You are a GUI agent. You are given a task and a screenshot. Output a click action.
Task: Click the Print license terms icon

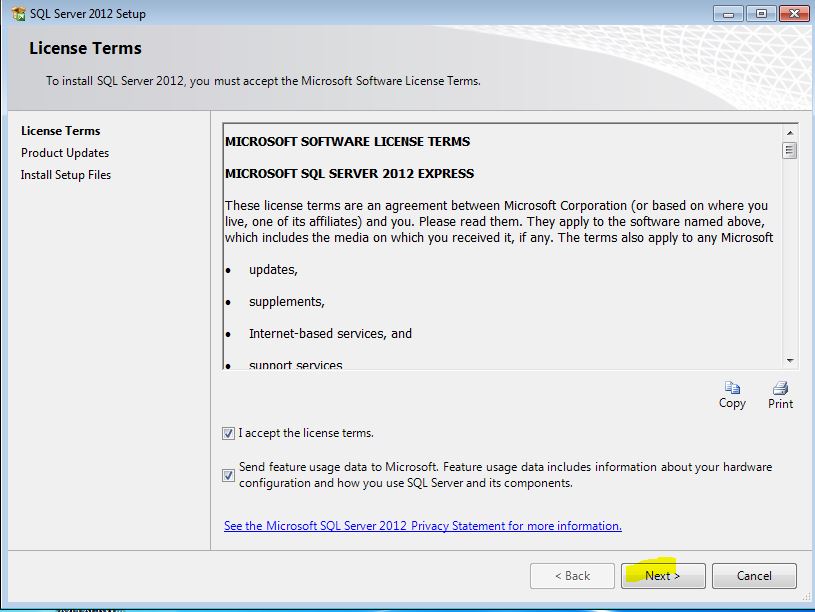click(780, 388)
